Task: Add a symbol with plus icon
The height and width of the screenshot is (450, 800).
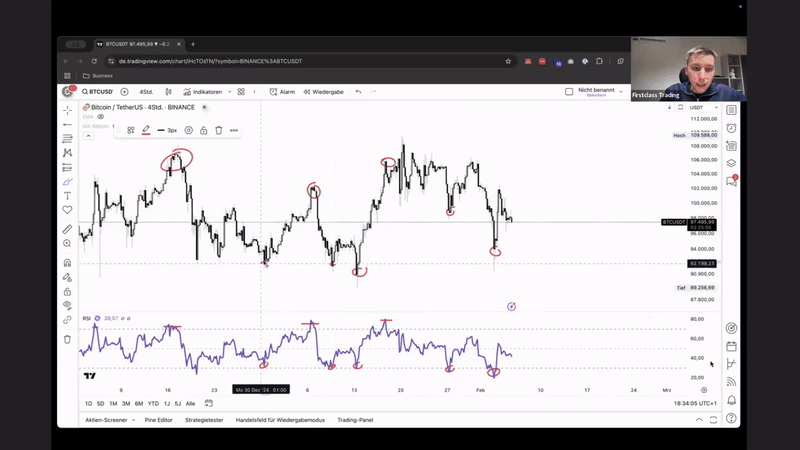Action: pyautogui.click(x=124, y=92)
